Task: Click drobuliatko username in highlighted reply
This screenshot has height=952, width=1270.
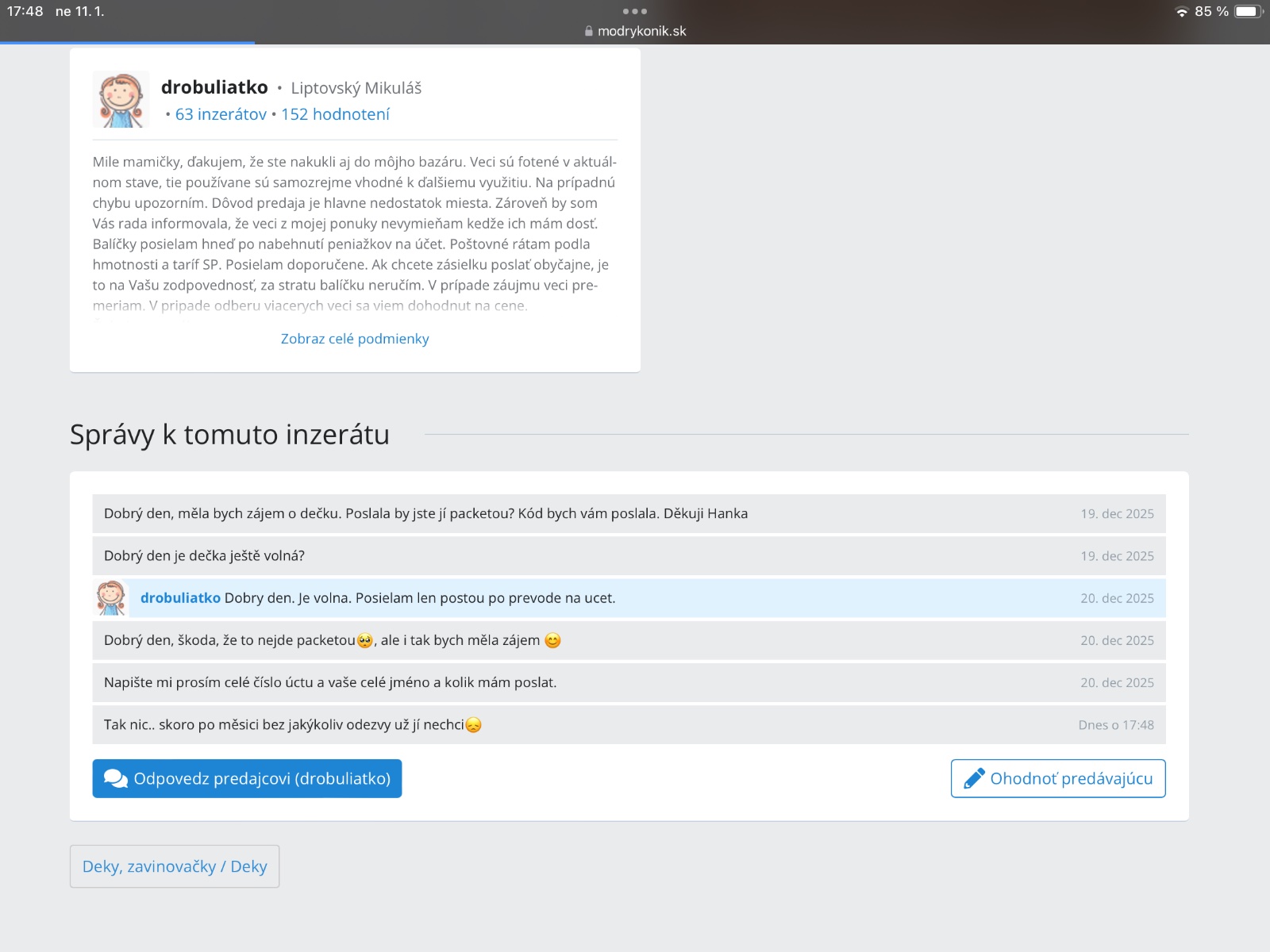Action: (180, 598)
